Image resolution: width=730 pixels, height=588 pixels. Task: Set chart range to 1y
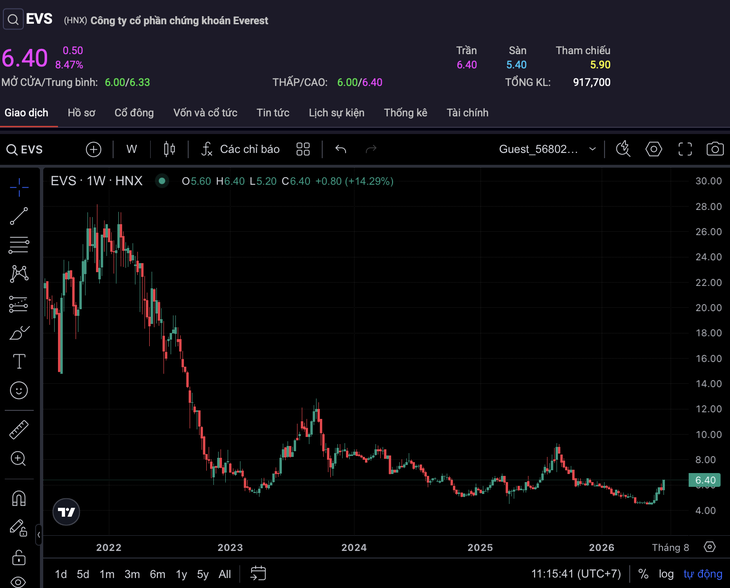[x=182, y=574]
